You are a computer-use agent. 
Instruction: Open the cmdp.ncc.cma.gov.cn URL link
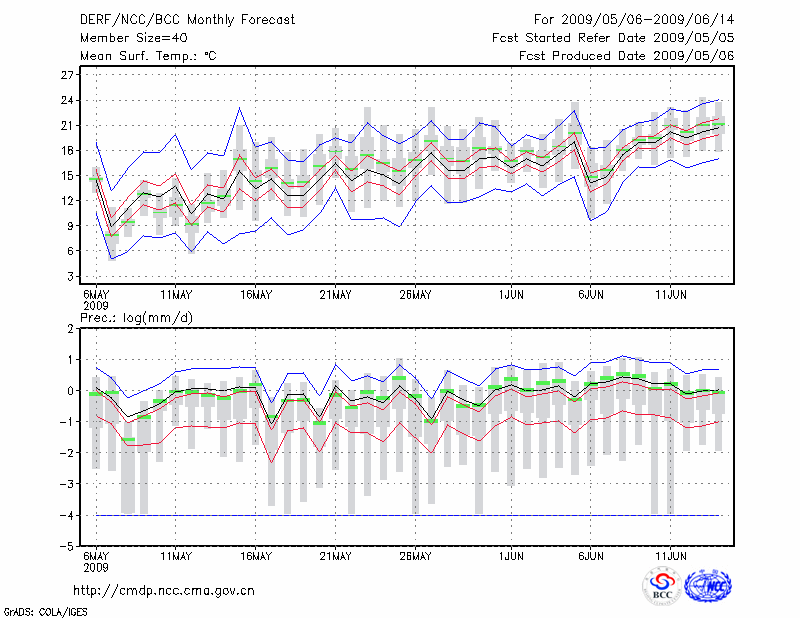(164, 590)
